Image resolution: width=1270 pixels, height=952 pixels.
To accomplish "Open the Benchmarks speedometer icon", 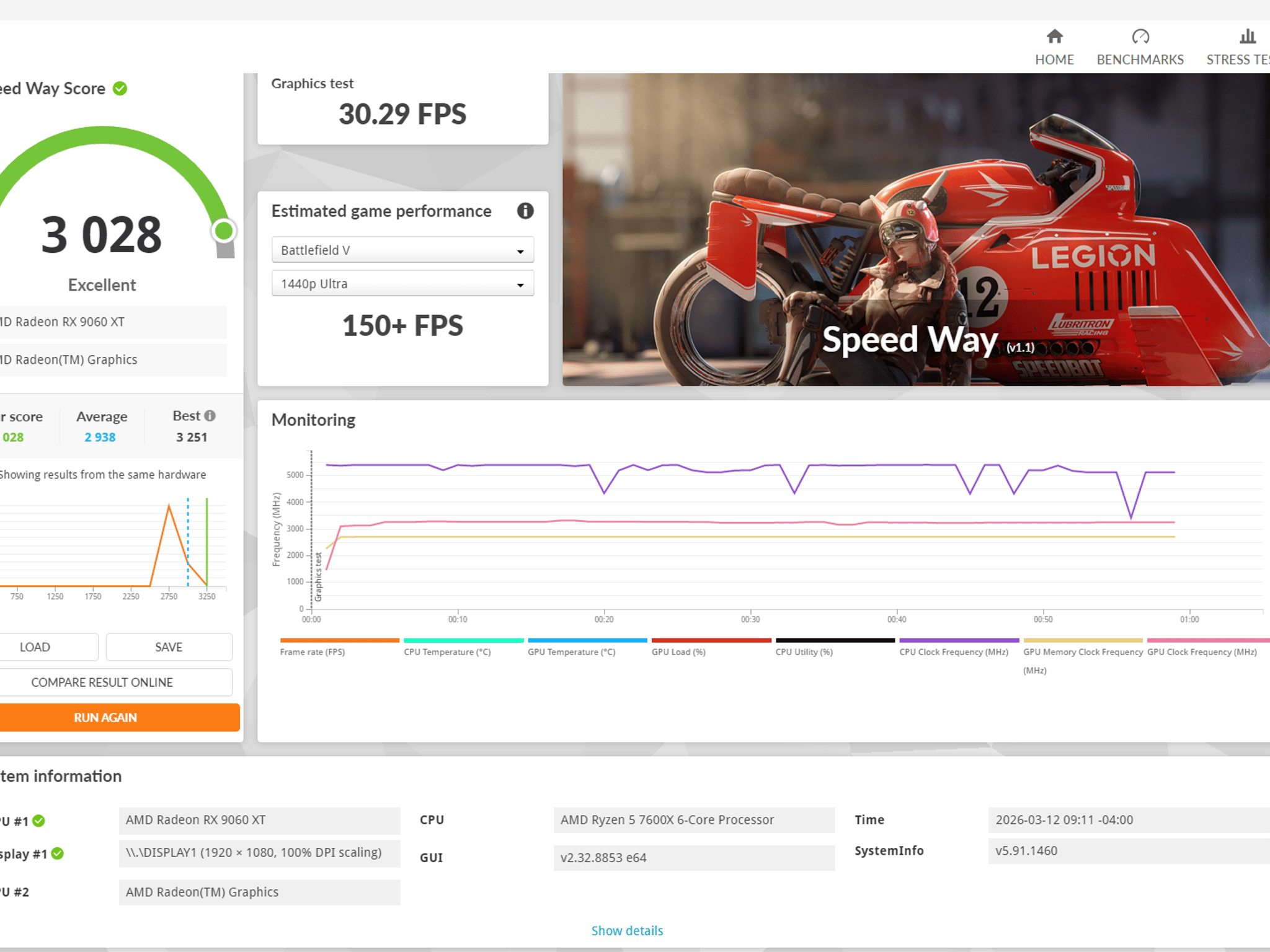I will point(1140,37).
